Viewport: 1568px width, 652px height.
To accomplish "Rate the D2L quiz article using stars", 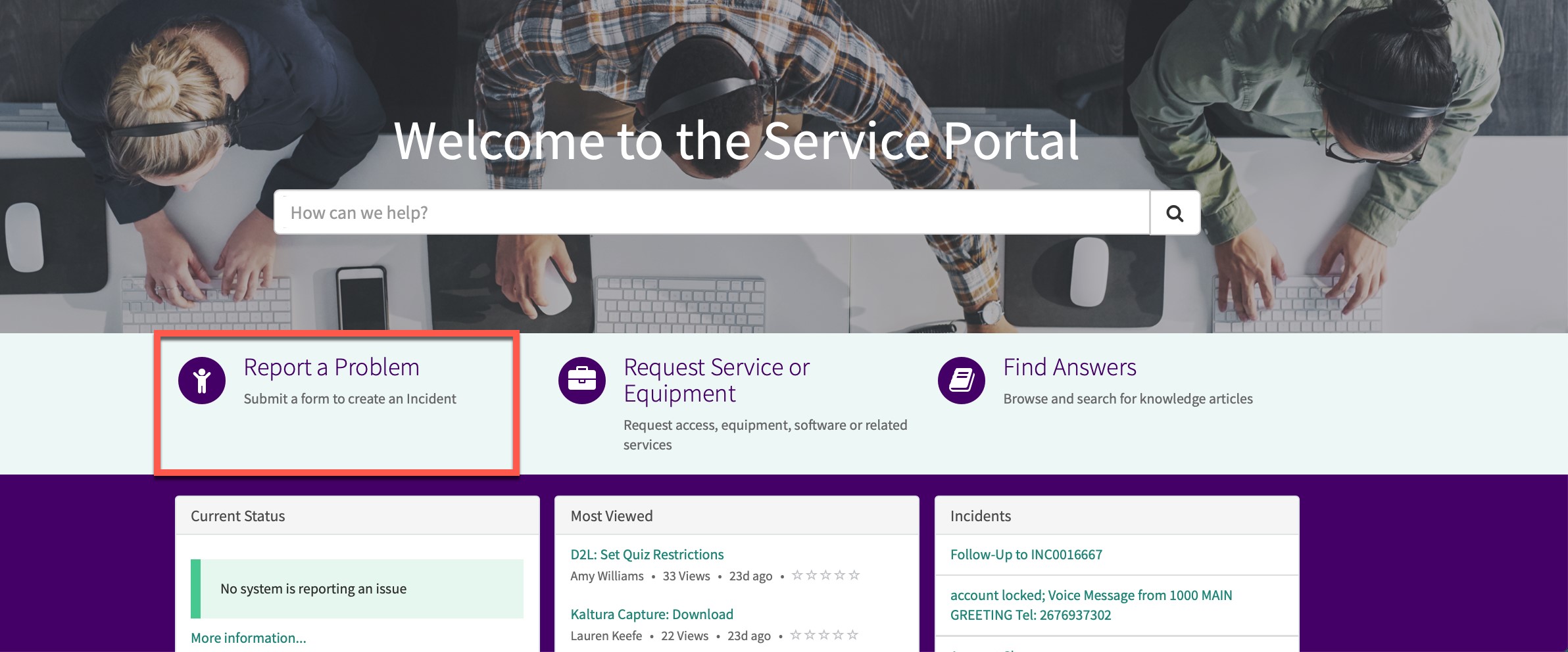I will point(825,576).
